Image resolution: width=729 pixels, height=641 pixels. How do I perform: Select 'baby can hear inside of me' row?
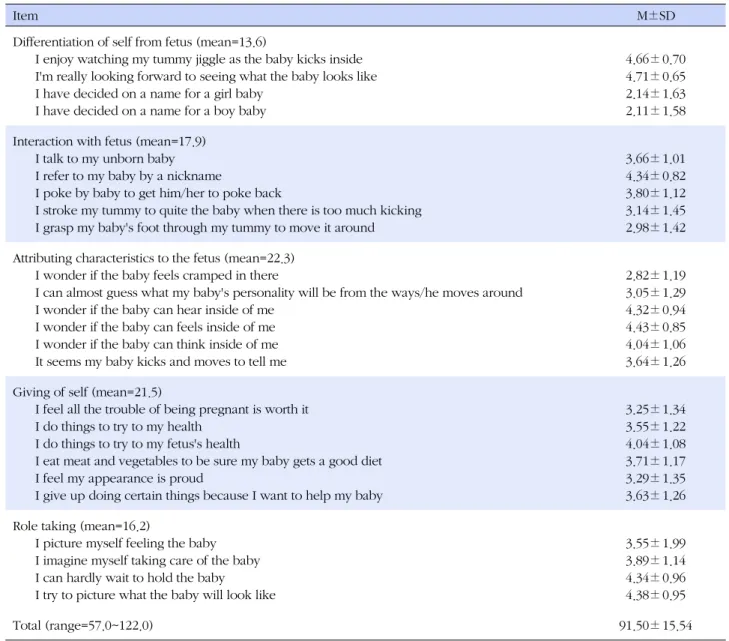click(x=155, y=310)
